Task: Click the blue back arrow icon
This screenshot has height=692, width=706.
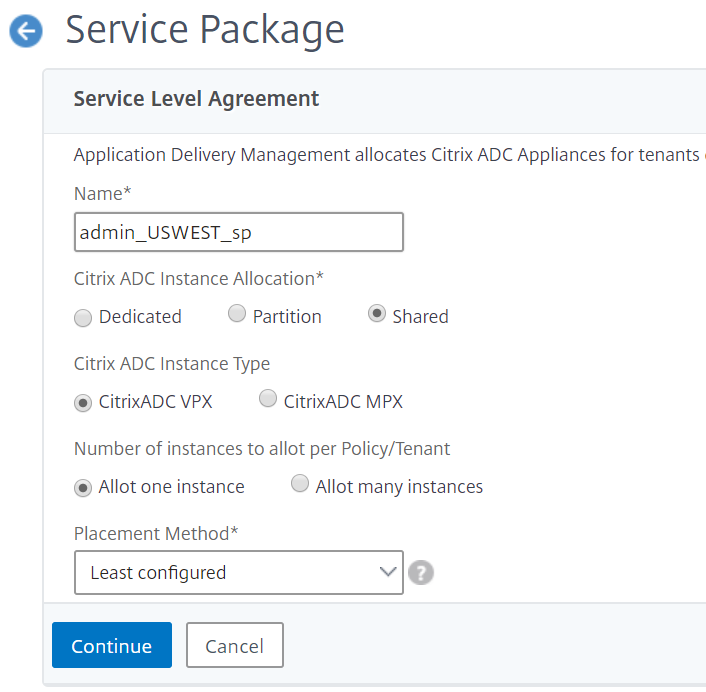Action: 26,31
